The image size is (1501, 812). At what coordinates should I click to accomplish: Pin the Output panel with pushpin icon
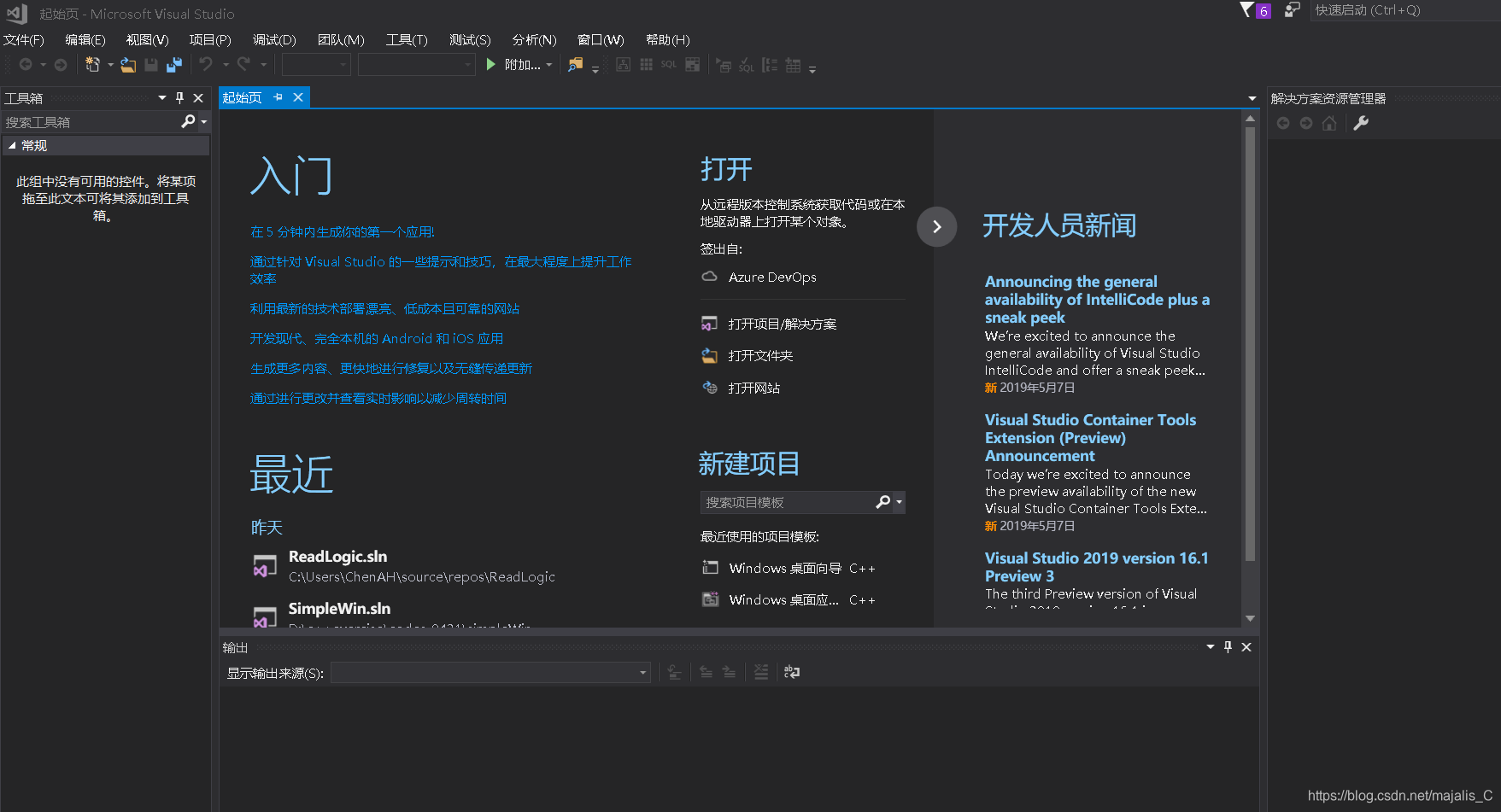[1228, 647]
